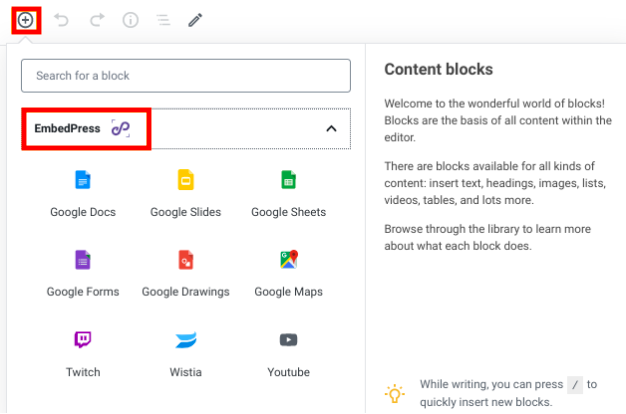Click the Wistia label text
The image size is (626, 414).
(x=186, y=372)
